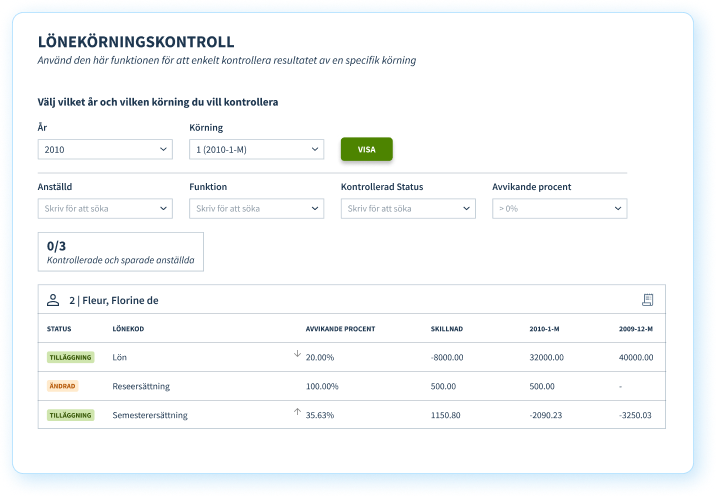Click the up arrow icon in Semesterersättning row
The image size is (716, 496).
click(x=297, y=412)
